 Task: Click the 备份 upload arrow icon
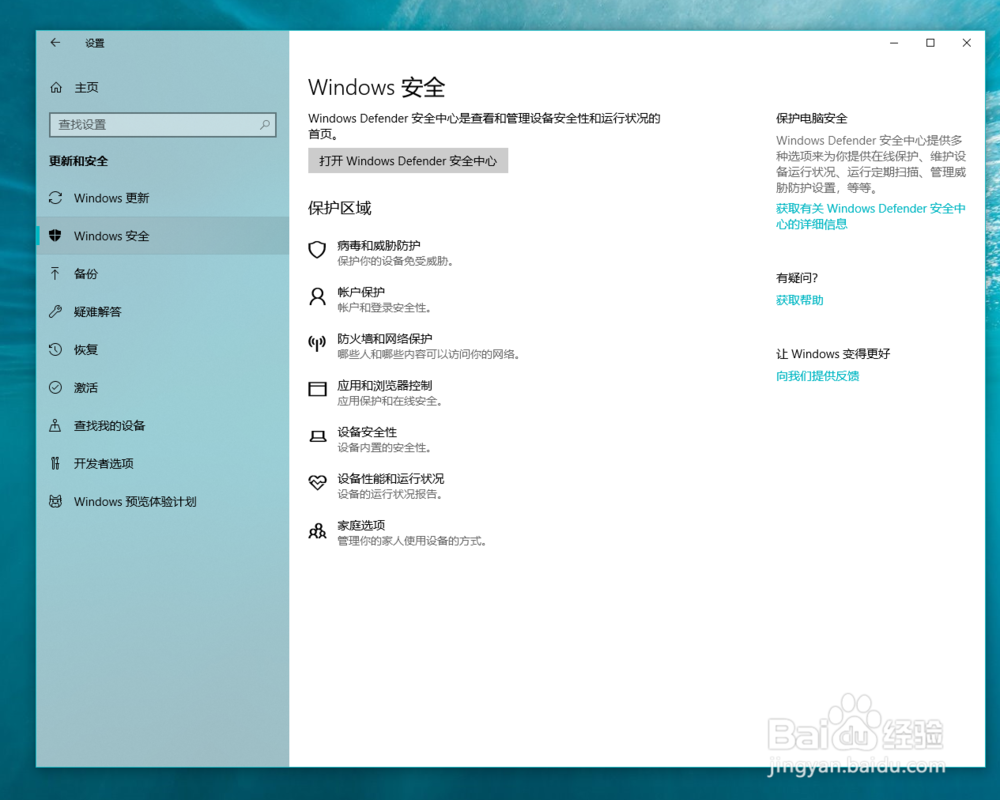55,274
